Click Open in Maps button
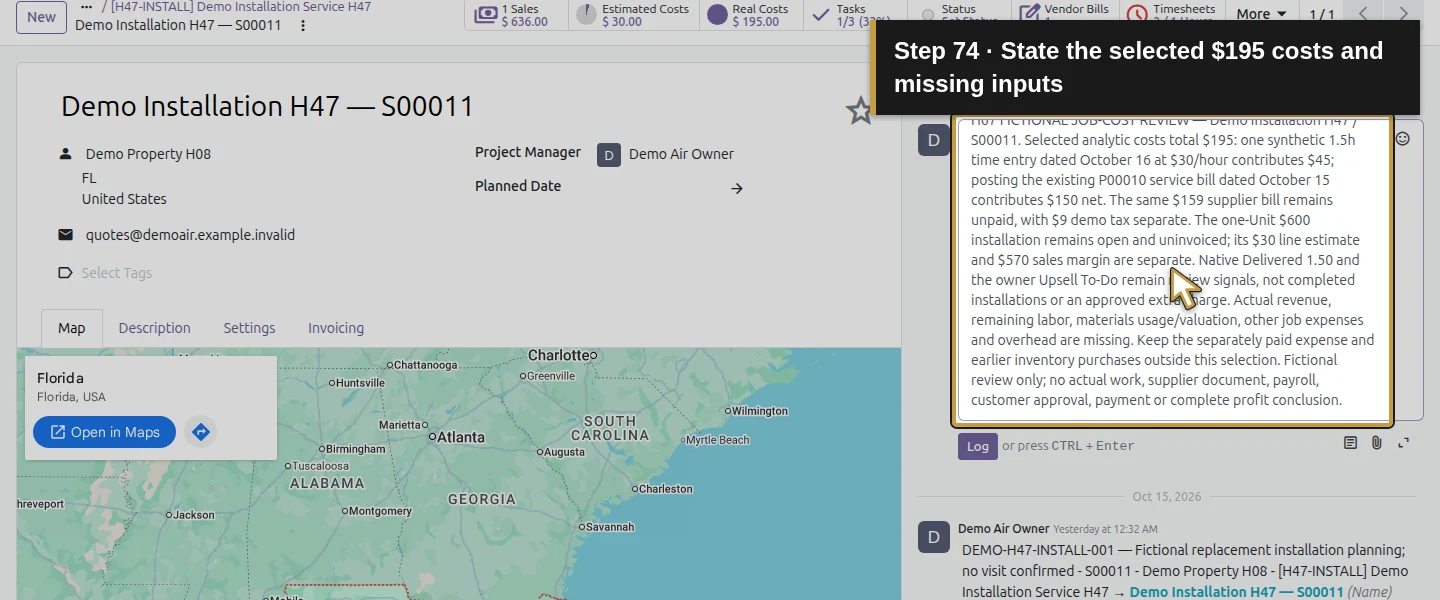This screenshot has width=1440, height=600. (104, 432)
